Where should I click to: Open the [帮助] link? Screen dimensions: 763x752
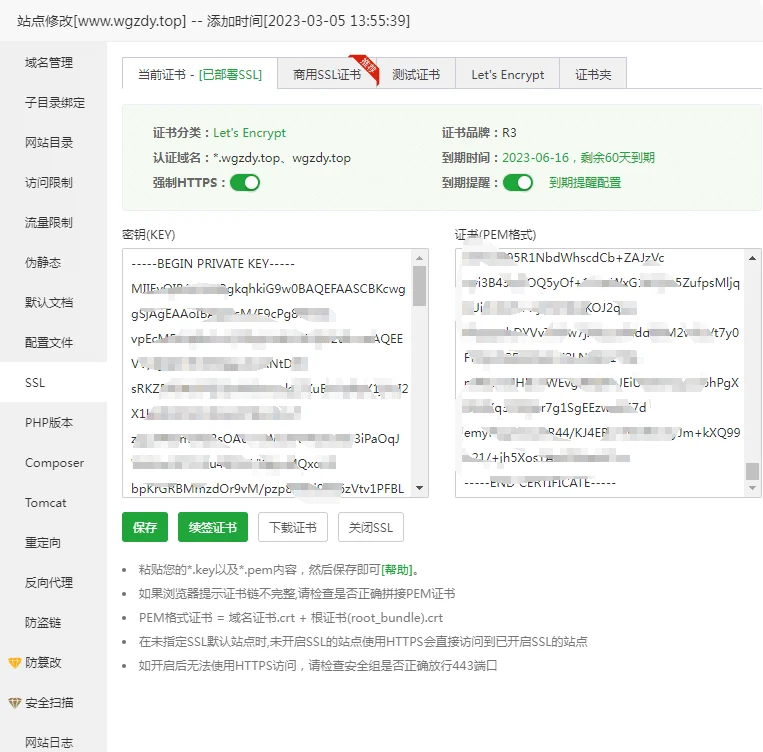397,569
